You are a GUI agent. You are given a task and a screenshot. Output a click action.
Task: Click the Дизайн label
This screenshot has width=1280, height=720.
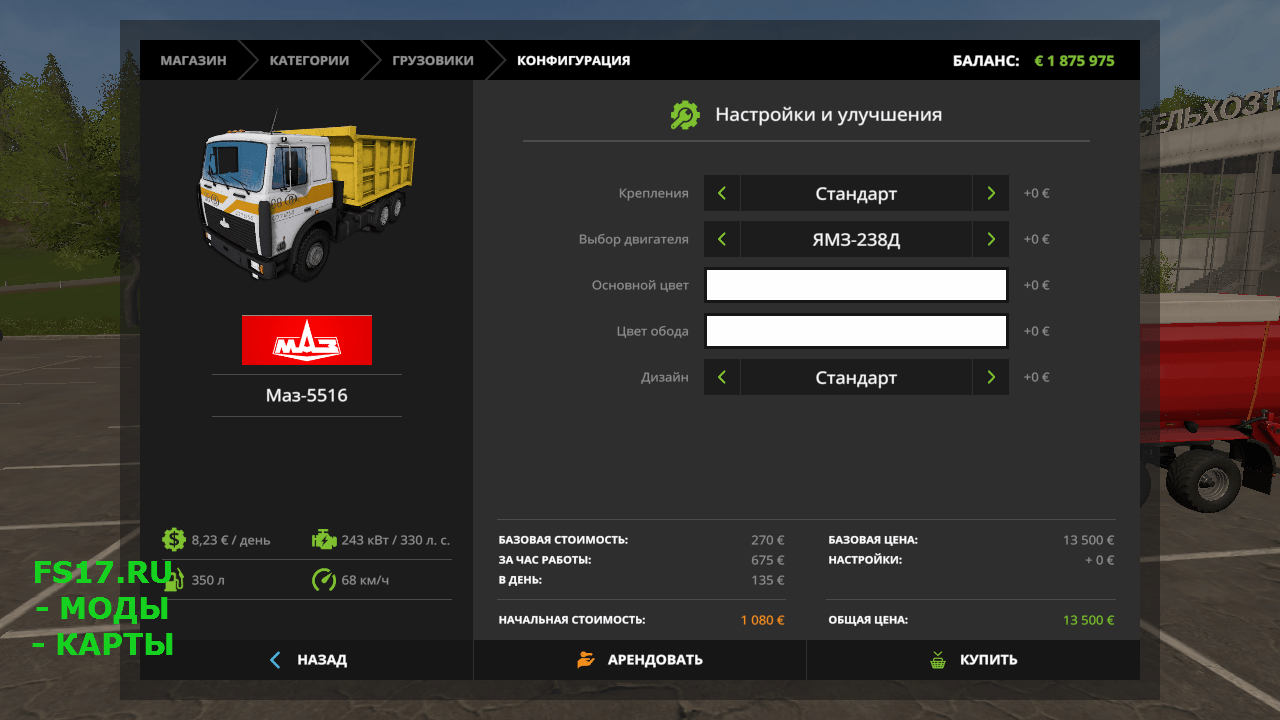click(665, 377)
